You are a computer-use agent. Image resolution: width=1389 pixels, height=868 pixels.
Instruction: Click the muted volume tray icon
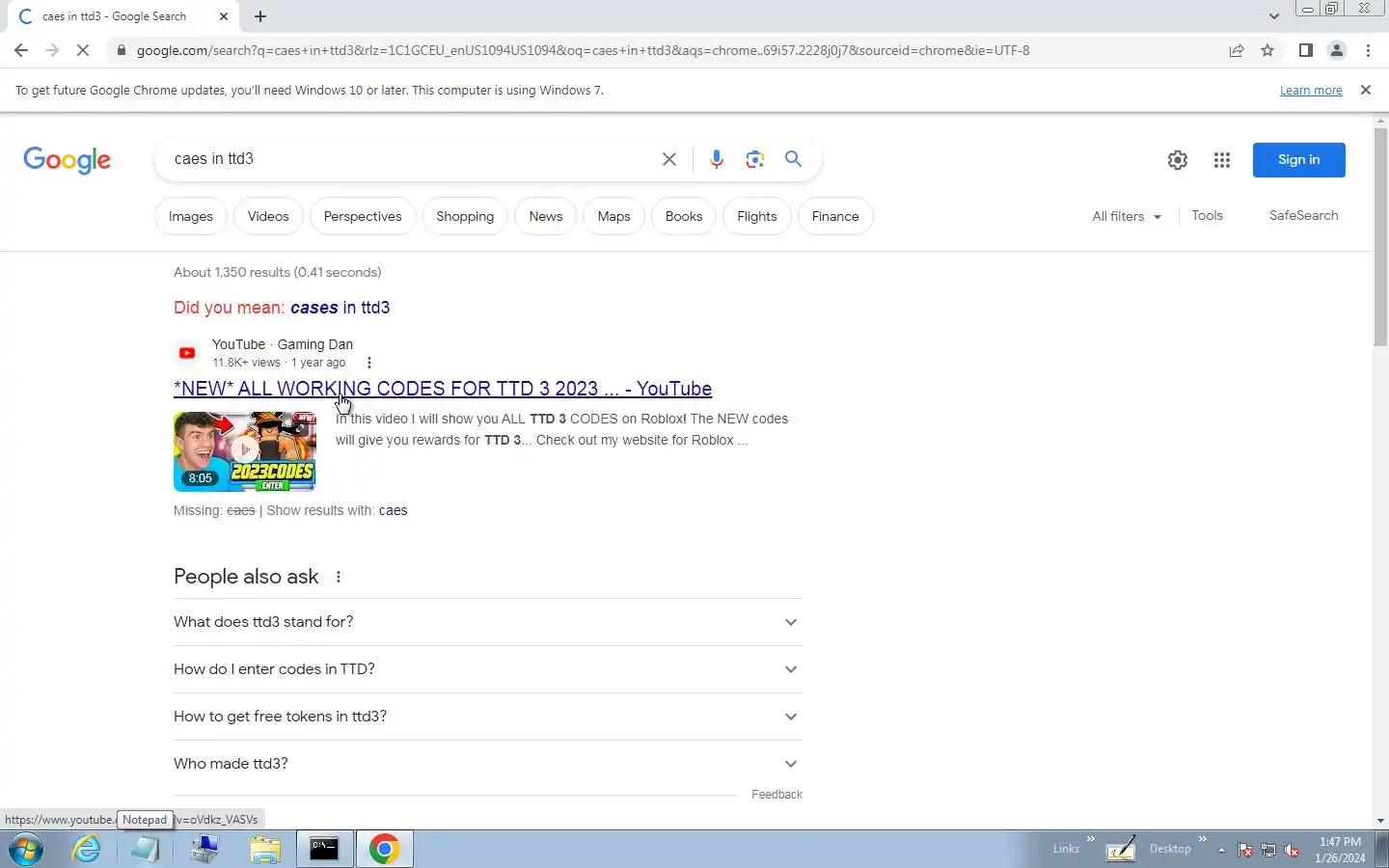point(1292,851)
